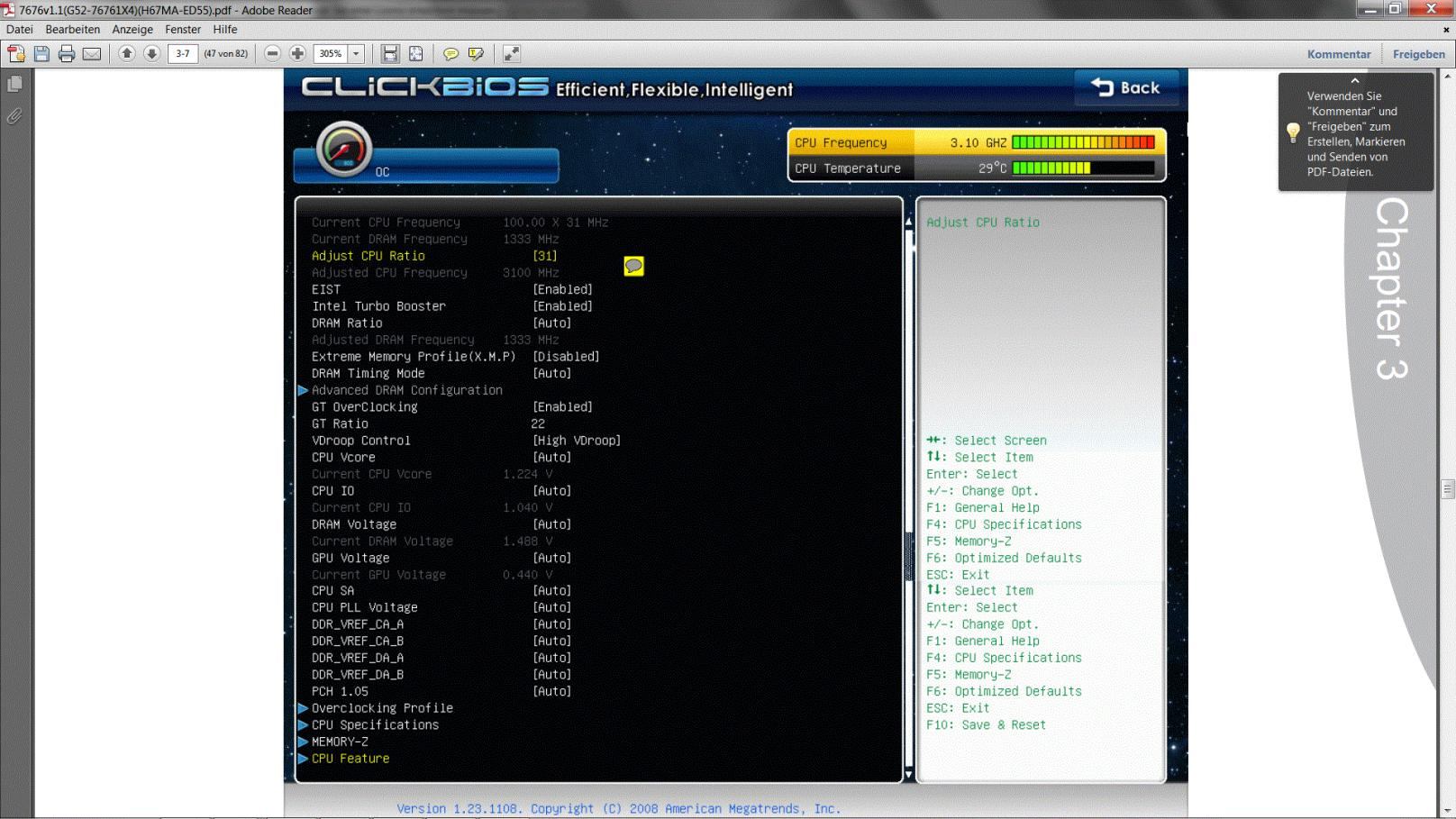Image resolution: width=1456 pixels, height=819 pixels.
Task: Click the create PDF online icon
Action: pyautogui.click(x=16, y=54)
